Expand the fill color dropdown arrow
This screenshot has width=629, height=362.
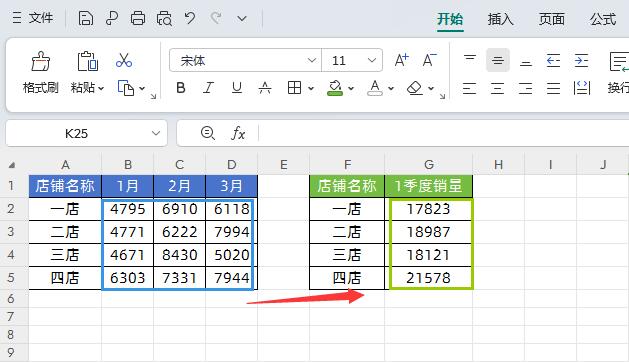pyautogui.click(x=351, y=88)
